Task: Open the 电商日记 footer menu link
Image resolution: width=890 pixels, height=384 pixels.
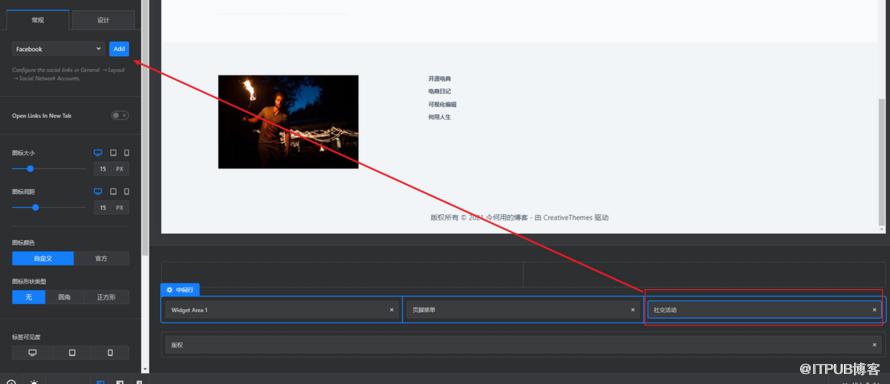Action: (x=440, y=91)
